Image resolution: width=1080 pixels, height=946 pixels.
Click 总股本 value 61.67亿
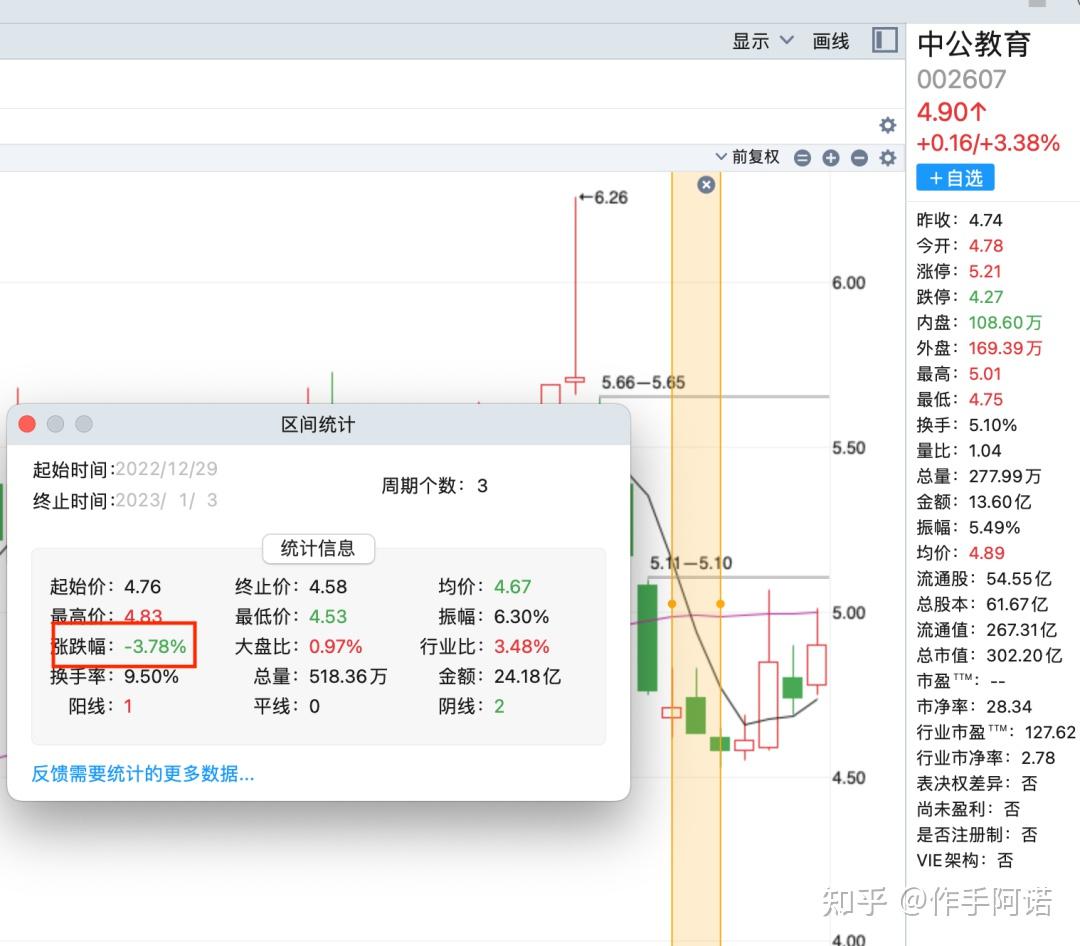pyautogui.click(x=1017, y=604)
